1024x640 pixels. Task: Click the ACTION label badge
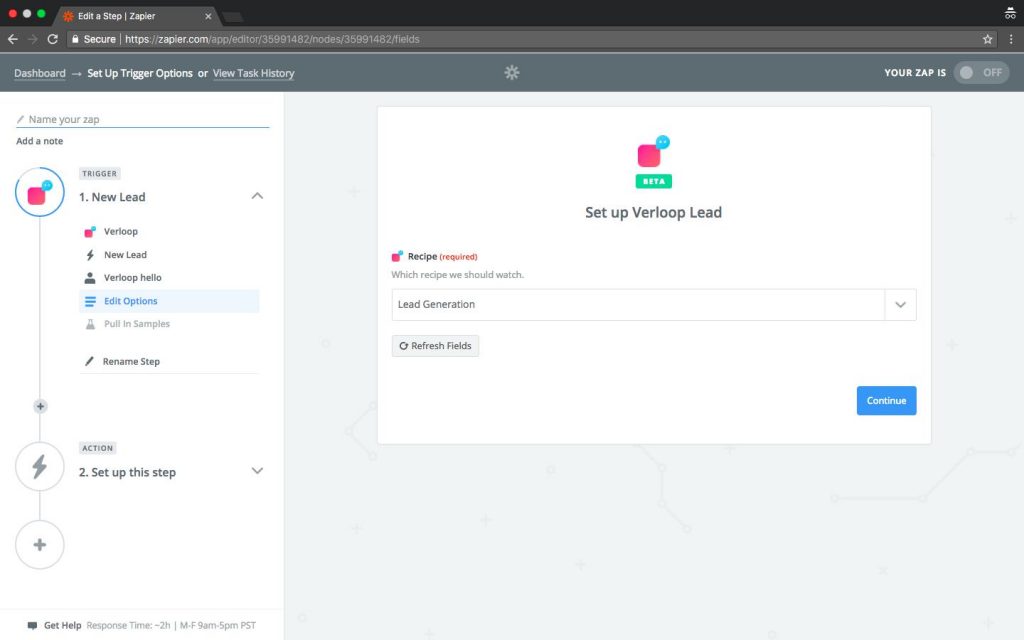(x=97, y=448)
